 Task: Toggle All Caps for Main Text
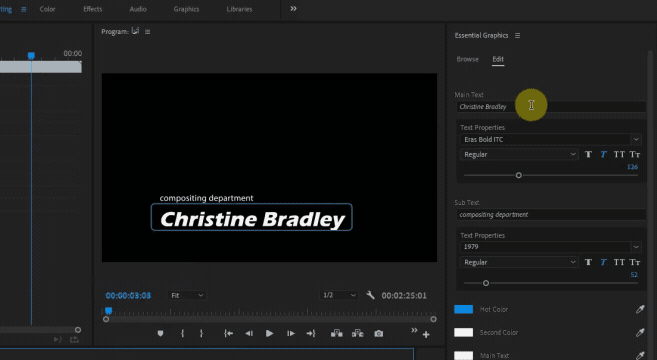(x=619, y=155)
